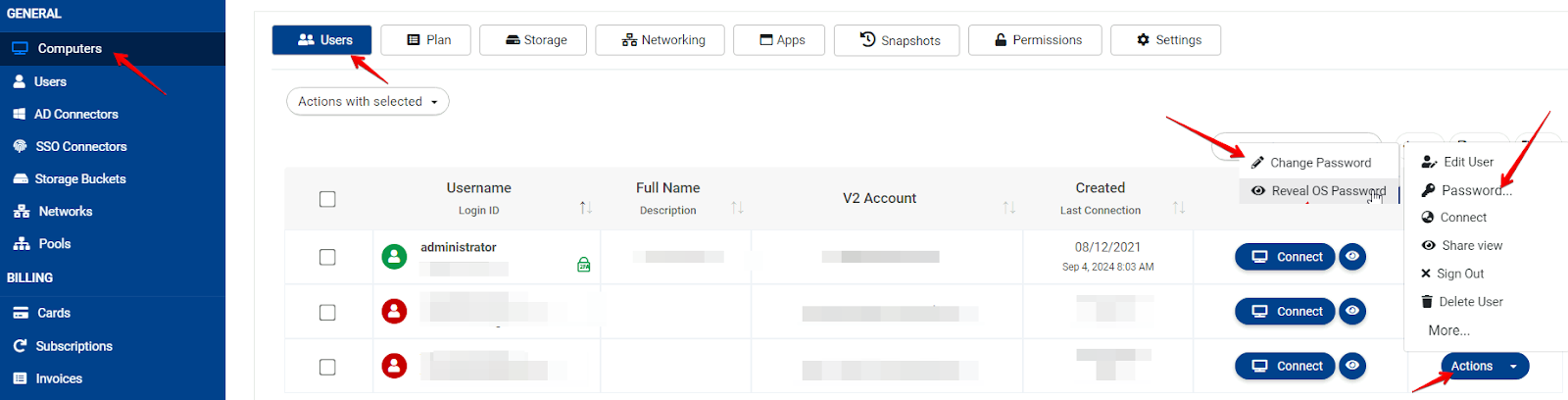Image resolution: width=1568 pixels, height=400 pixels.
Task: Click More... in the actions menu
Action: point(1448,330)
